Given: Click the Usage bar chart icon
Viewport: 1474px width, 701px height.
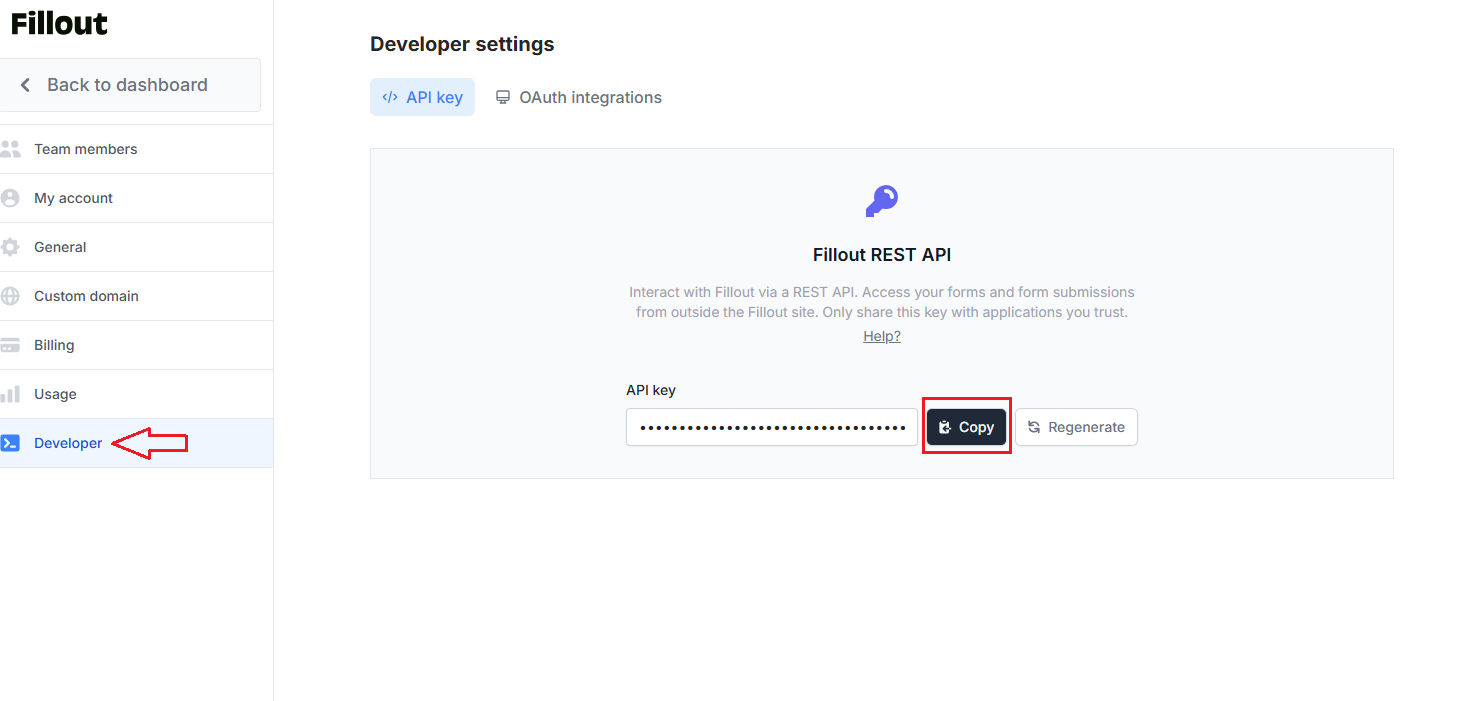Looking at the screenshot, I should pos(10,394).
